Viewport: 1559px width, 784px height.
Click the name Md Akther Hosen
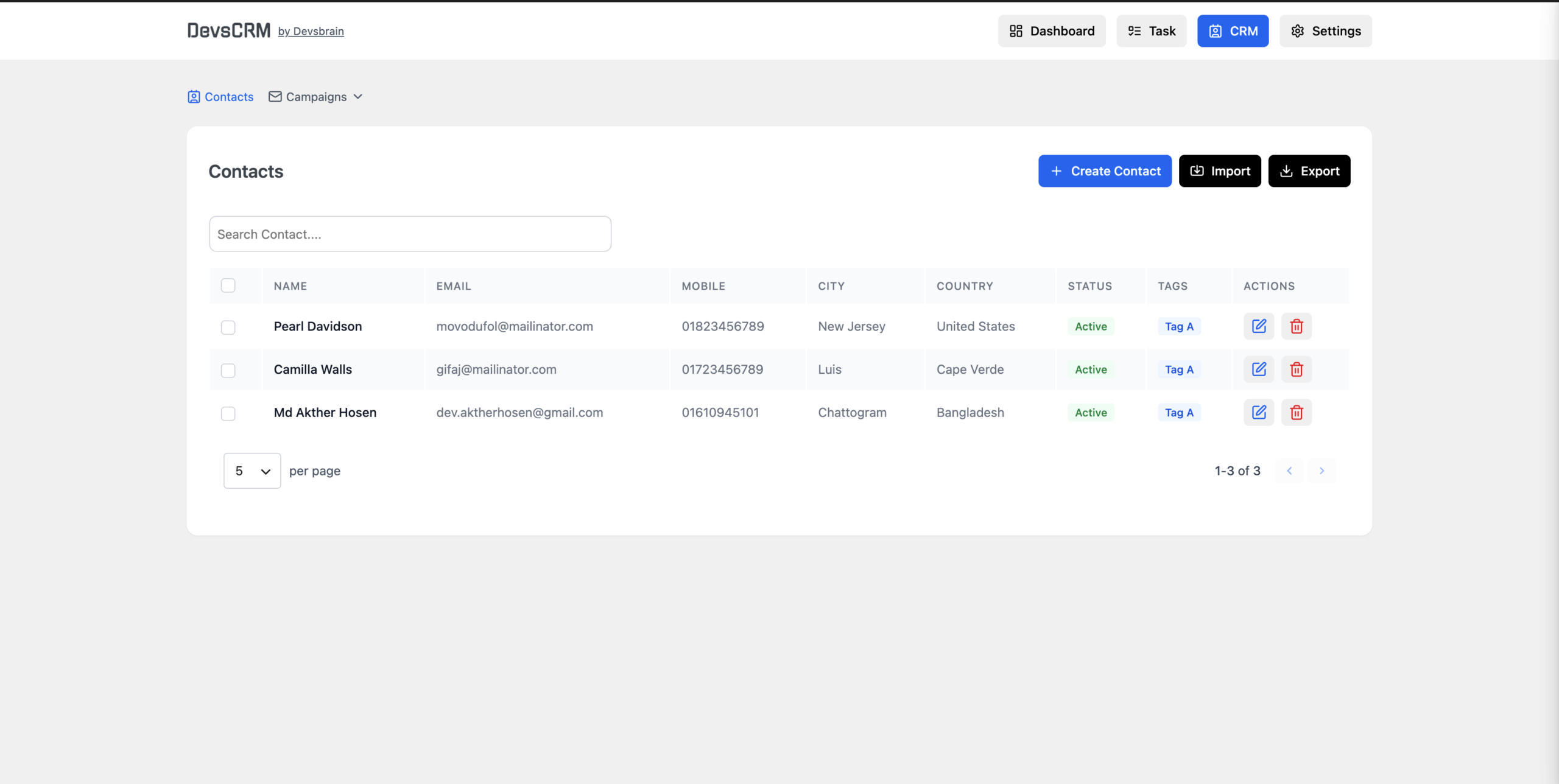click(x=325, y=413)
